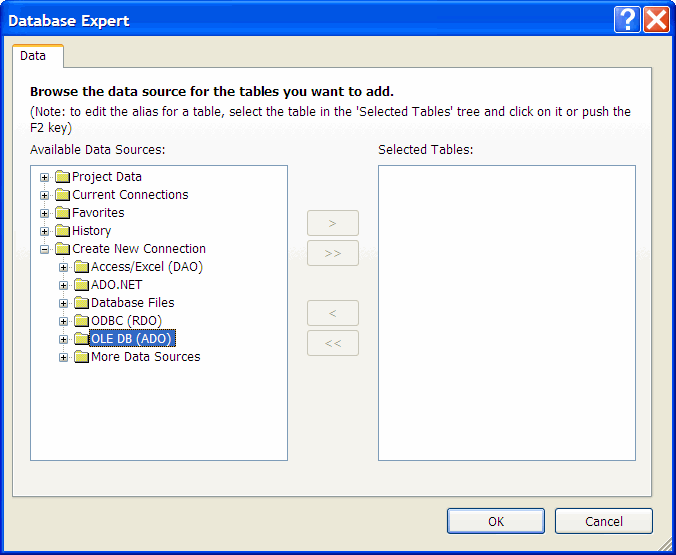Click the Database Files folder icon
Screen dimensions: 676x555
click(81, 303)
